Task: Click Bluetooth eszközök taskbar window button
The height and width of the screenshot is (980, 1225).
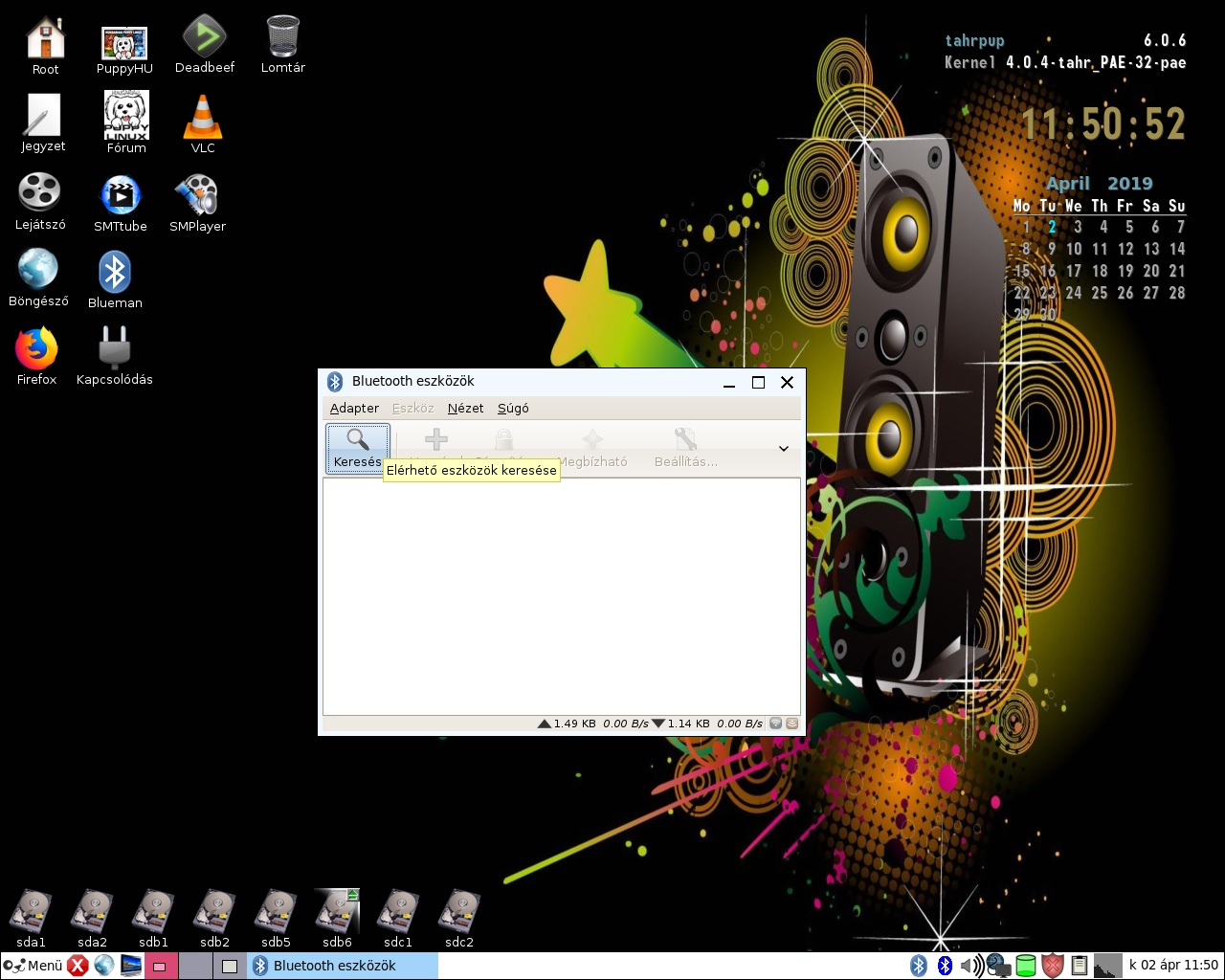Action: point(343,966)
